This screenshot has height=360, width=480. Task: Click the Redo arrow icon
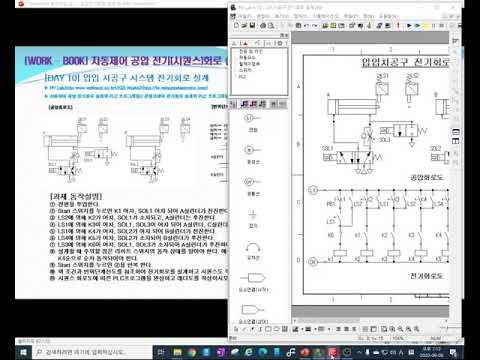[315, 25]
